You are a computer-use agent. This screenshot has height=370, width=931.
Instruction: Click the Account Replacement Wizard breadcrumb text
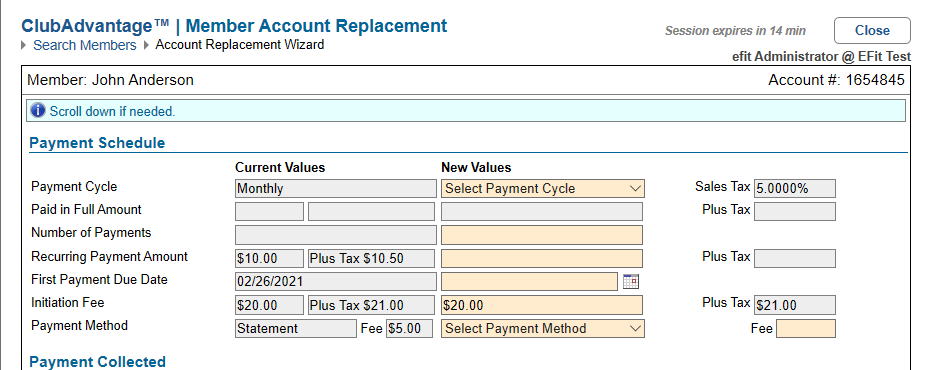point(240,45)
